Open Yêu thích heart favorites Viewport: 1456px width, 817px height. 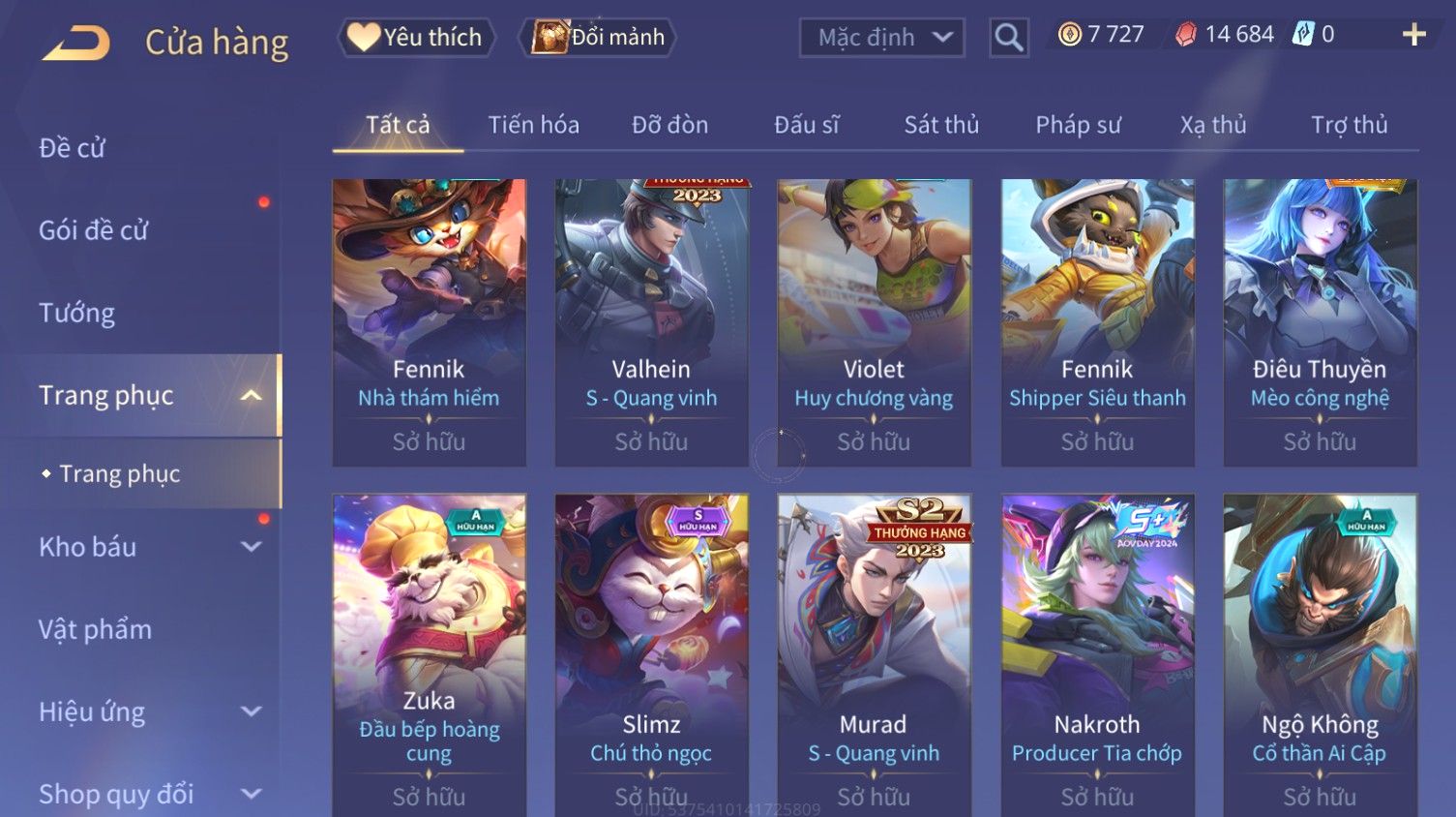click(x=416, y=38)
